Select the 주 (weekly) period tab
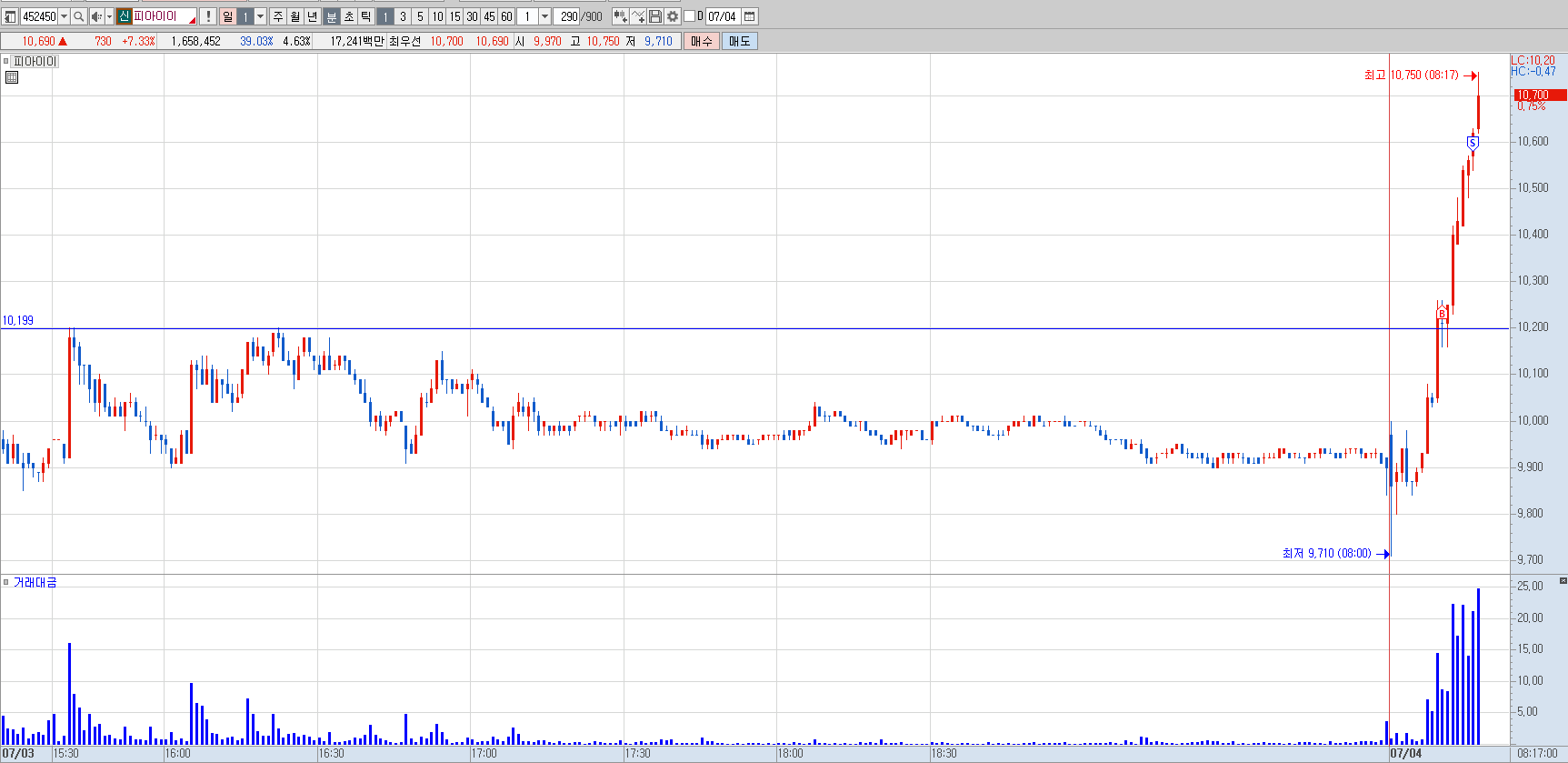The width and height of the screenshot is (1568, 763). click(278, 16)
